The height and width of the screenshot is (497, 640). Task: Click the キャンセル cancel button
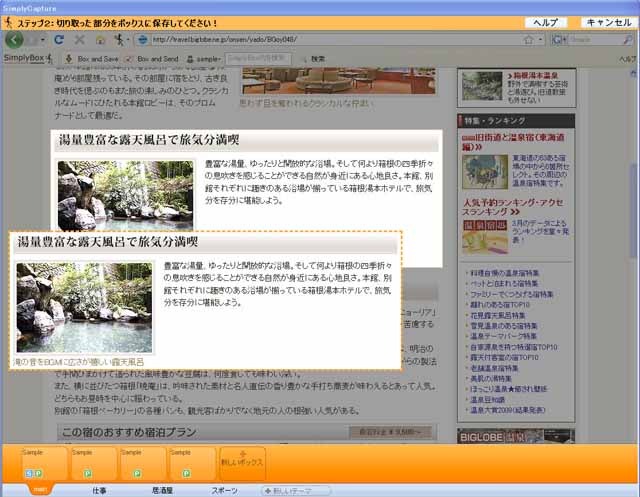click(x=609, y=22)
